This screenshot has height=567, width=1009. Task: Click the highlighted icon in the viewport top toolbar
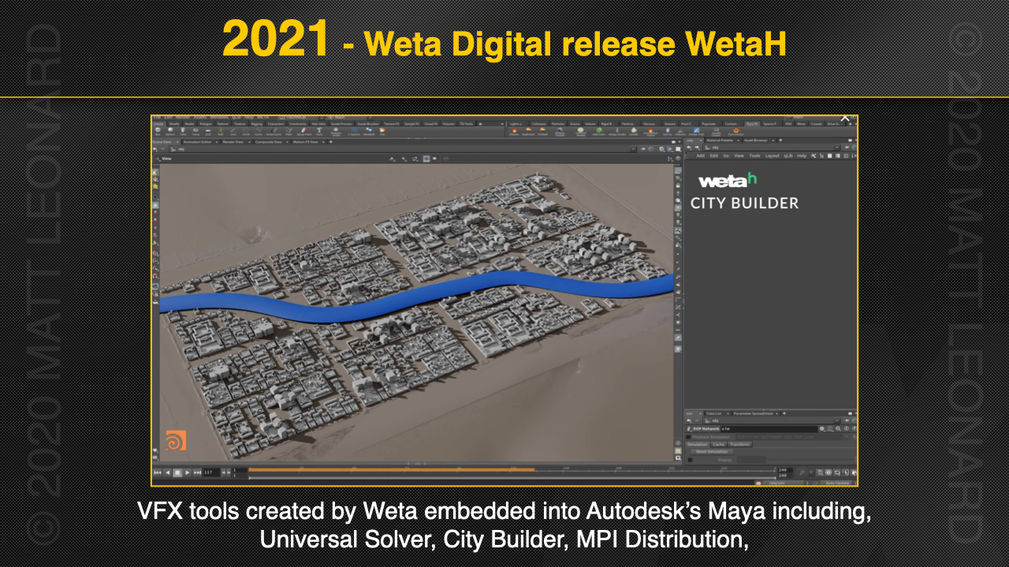pyautogui.click(x=426, y=158)
